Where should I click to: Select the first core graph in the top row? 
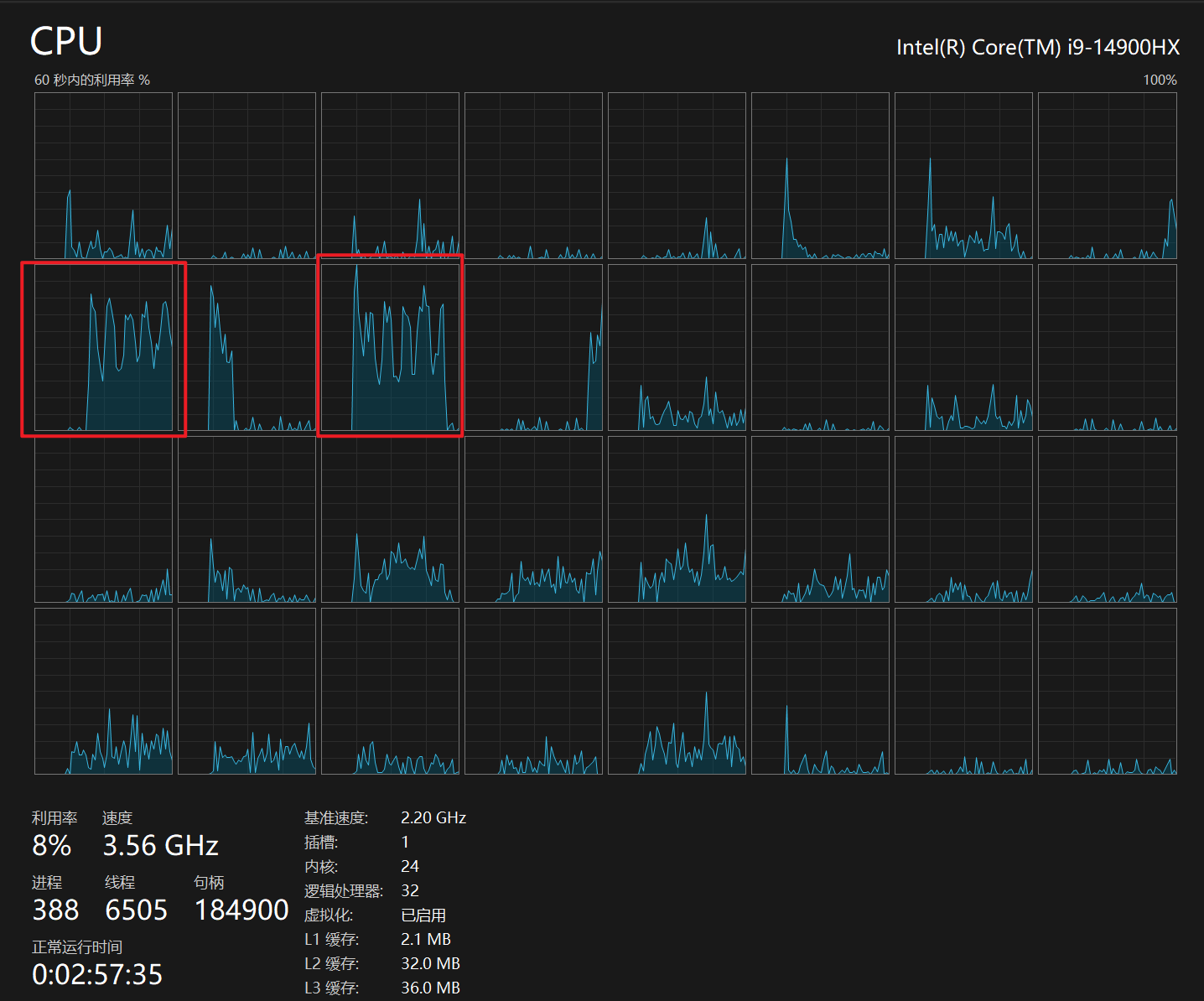coord(103,175)
